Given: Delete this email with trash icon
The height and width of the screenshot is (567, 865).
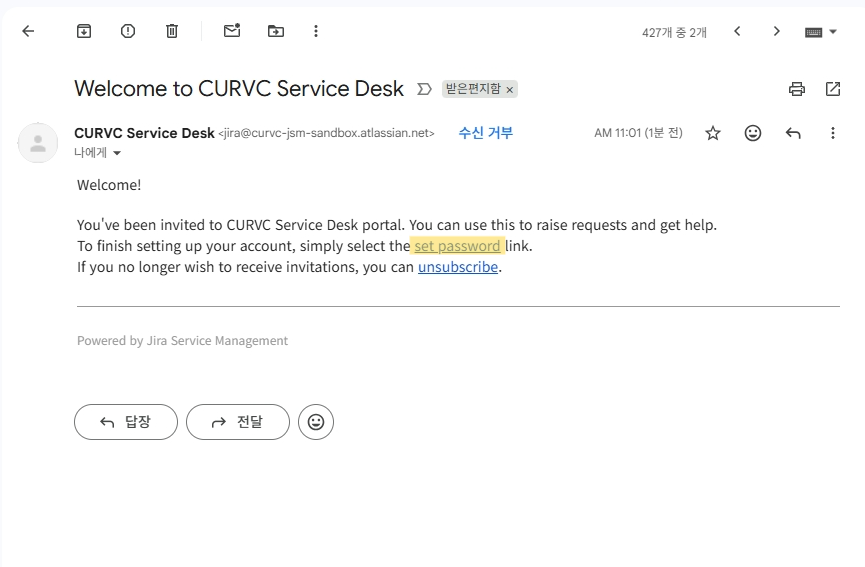Looking at the screenshot, I should coord(172,31).
